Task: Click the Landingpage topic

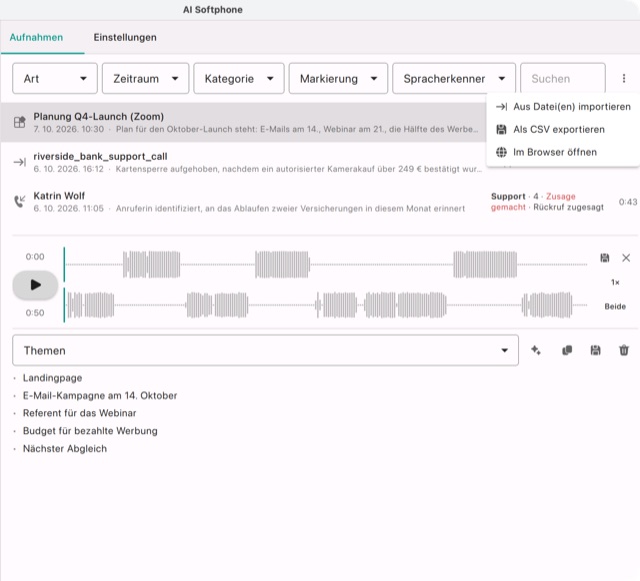Action: [52, 378]
